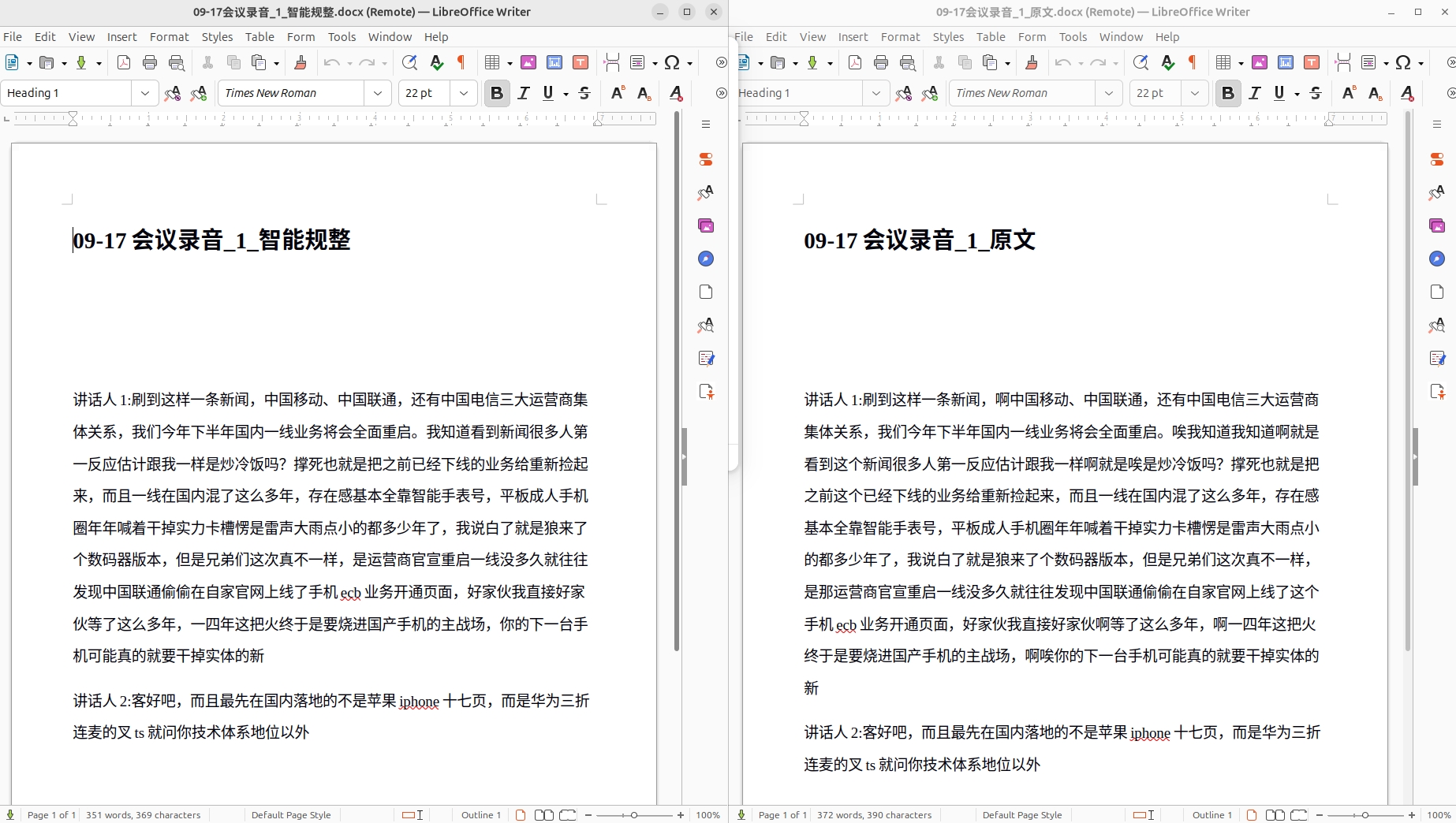
Task: Open Insert Table dropdown arrow in left window
Action: (x=509, y=63)
